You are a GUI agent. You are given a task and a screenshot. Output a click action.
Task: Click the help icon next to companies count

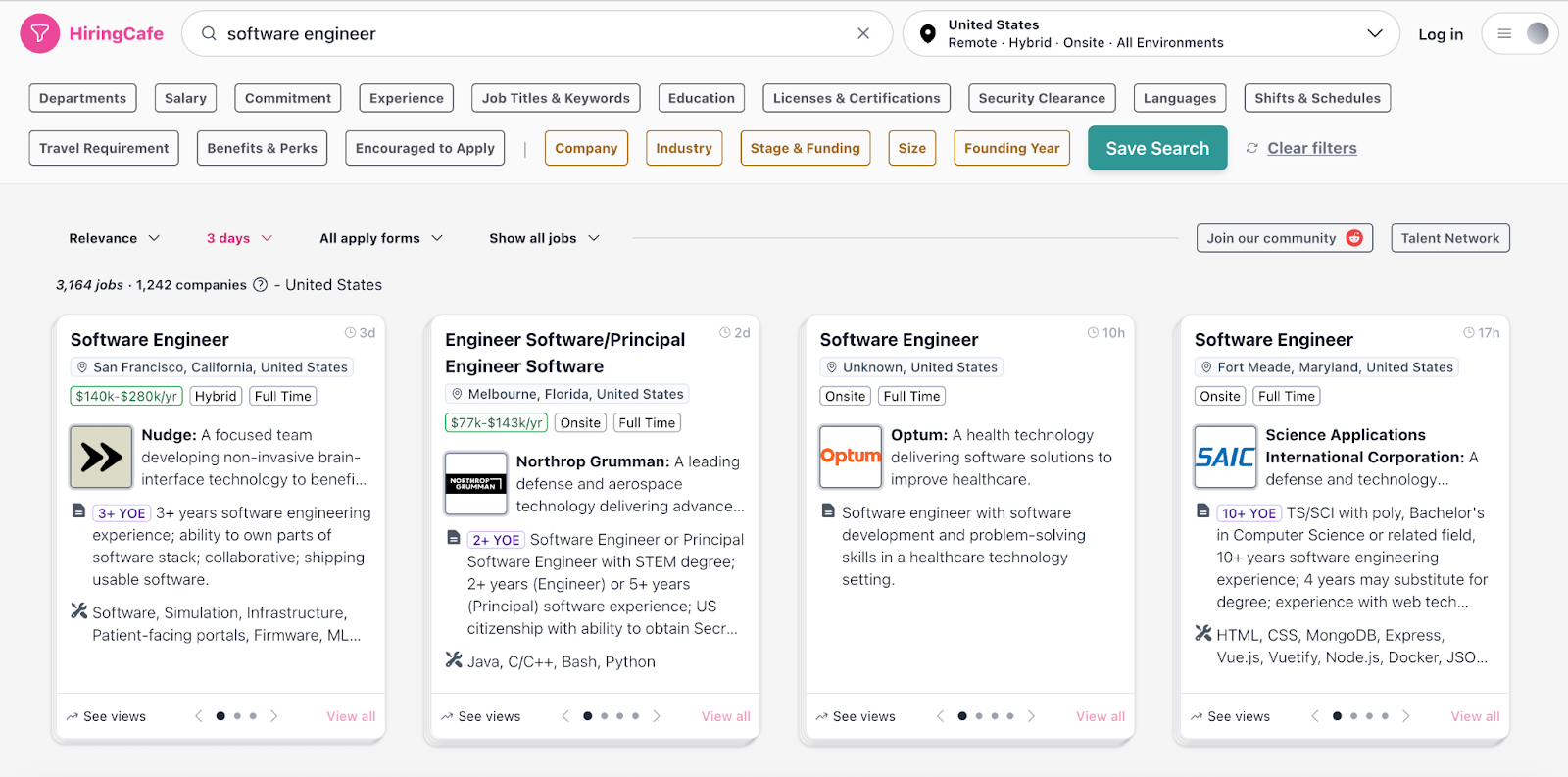(260, 285)
